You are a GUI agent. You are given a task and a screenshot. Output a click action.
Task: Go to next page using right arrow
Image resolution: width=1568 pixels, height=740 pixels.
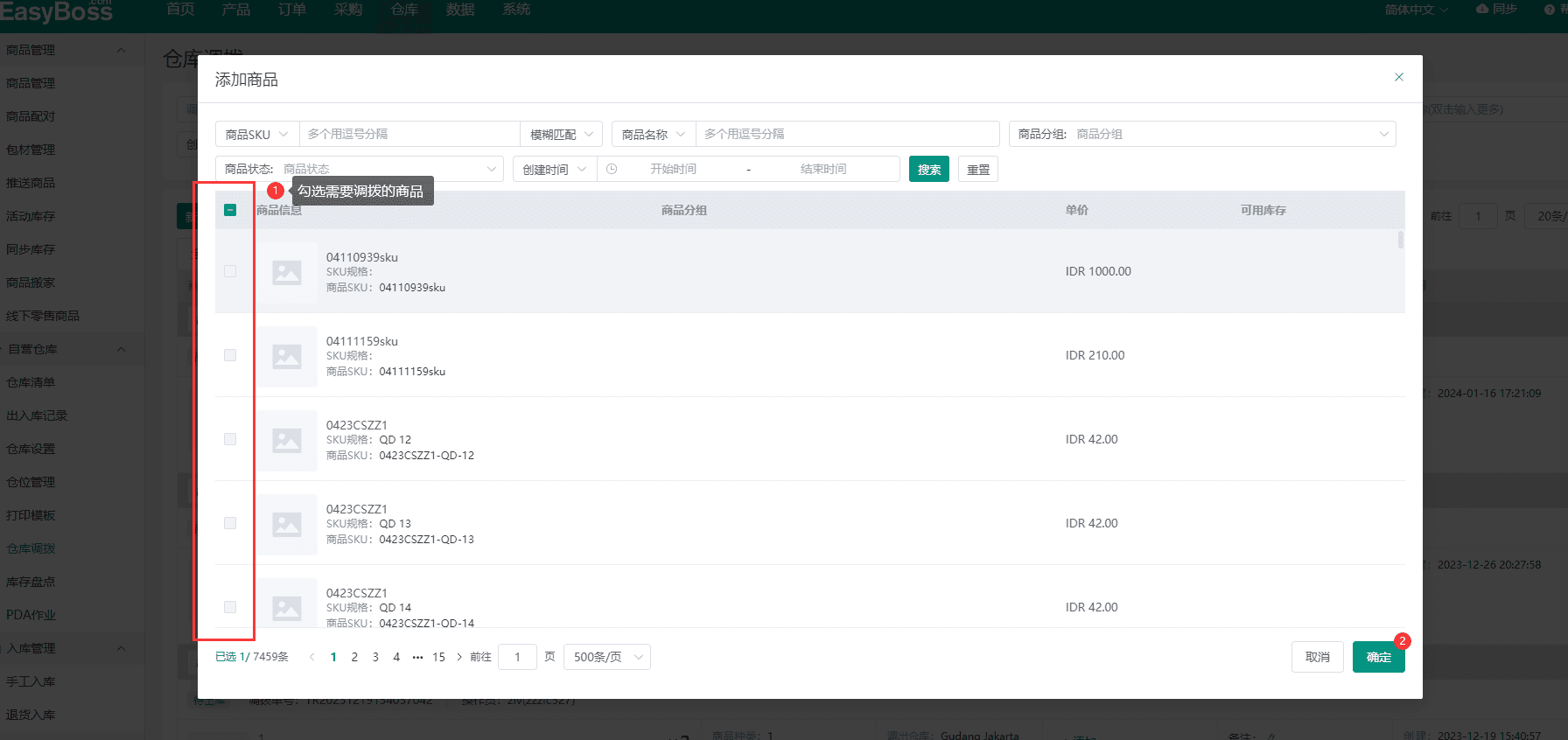(459, 657)
